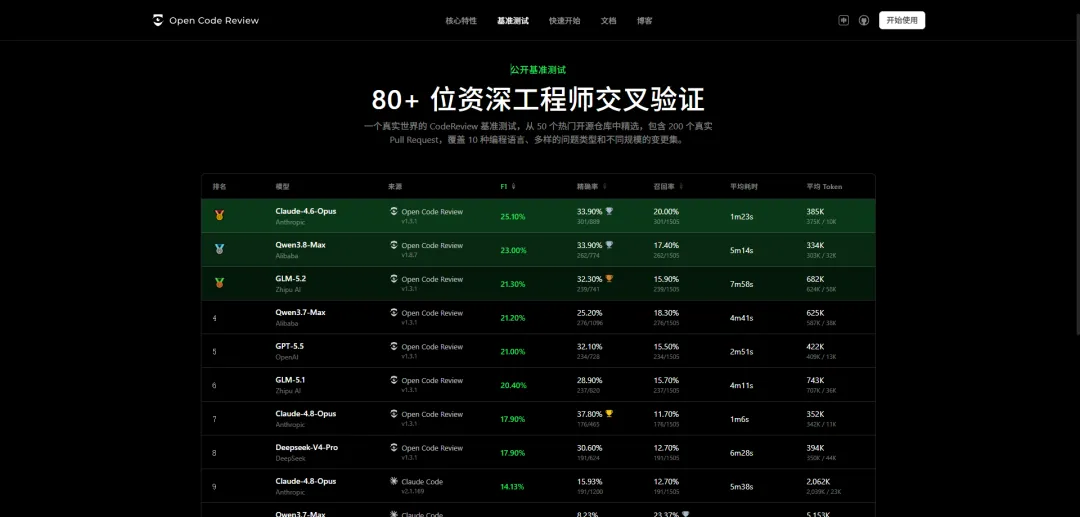Screen dimensions: 1080x517
Task: Select the GPT-5.5 model name
Action: click(289, 346)
